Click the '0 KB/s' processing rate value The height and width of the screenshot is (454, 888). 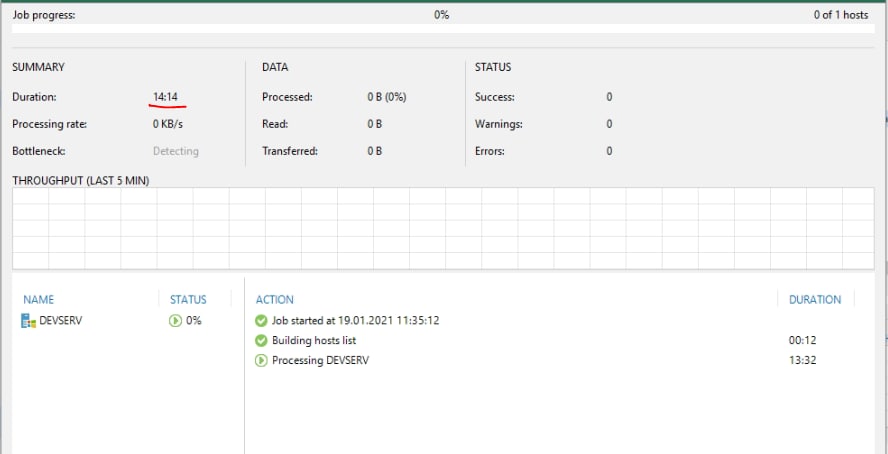tap(168, 124)
